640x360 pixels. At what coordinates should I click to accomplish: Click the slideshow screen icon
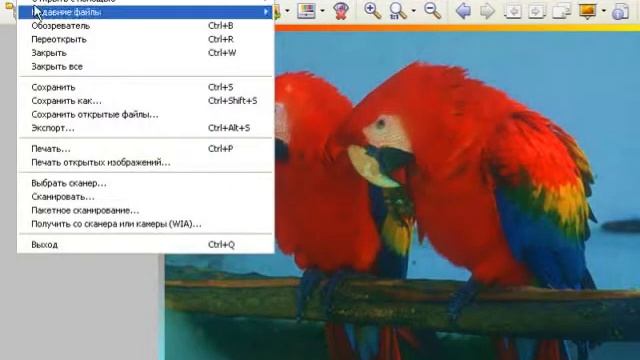[588, 11]
